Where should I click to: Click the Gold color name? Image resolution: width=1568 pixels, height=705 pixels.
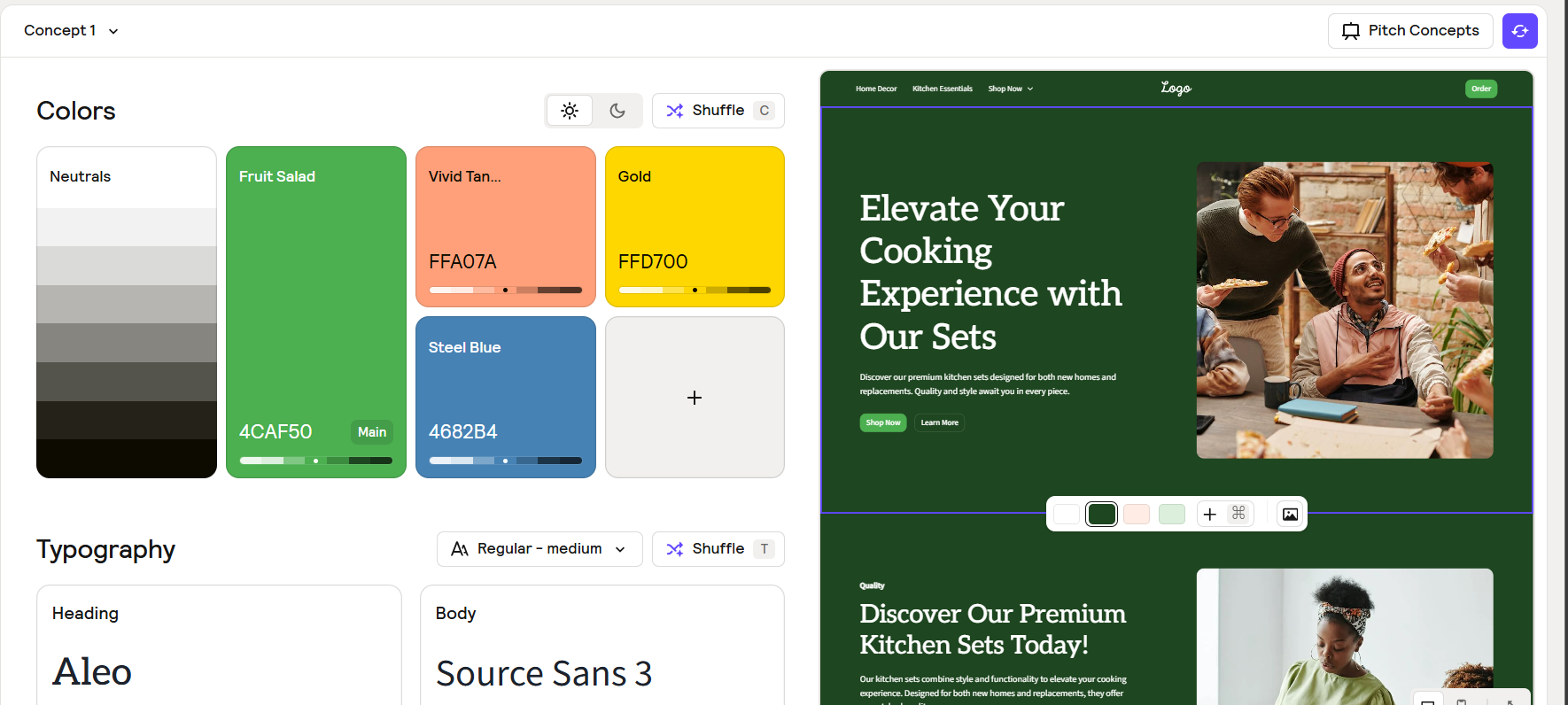[634, 177]
